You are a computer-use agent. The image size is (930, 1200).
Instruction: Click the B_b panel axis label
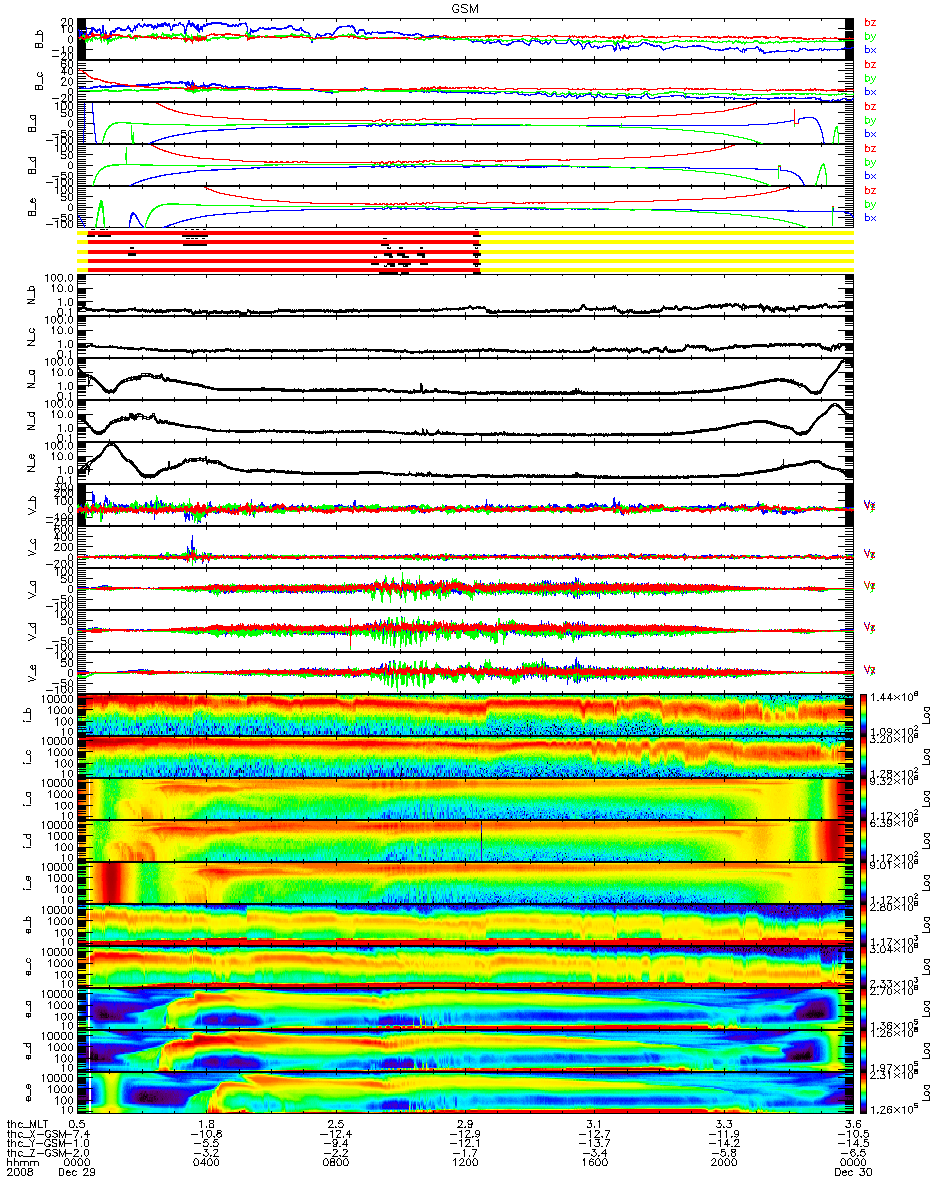(x=41, y=39)
